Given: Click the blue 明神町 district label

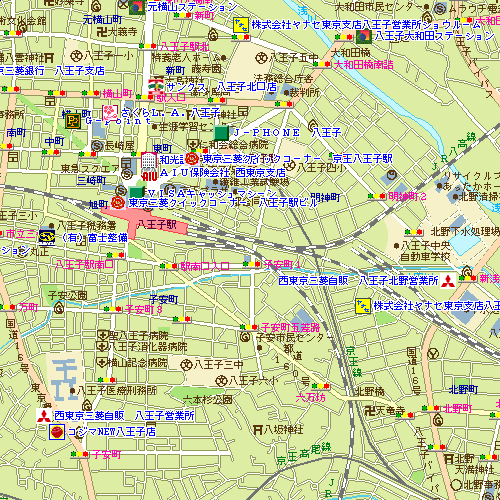Looking at the screenshot, I should coord(325,198).
